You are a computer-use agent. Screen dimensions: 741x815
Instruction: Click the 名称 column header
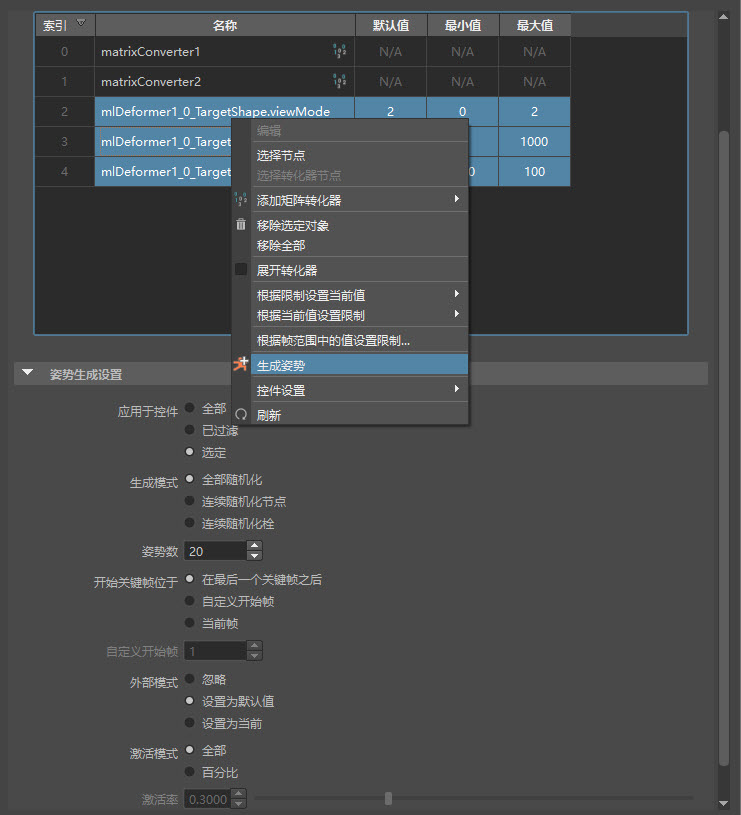(225, 25)
